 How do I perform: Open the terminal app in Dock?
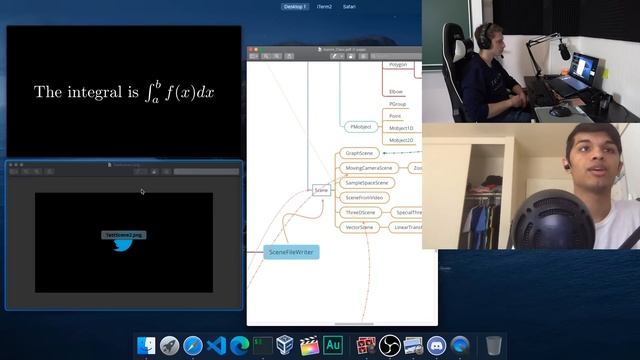coord(262,345)
